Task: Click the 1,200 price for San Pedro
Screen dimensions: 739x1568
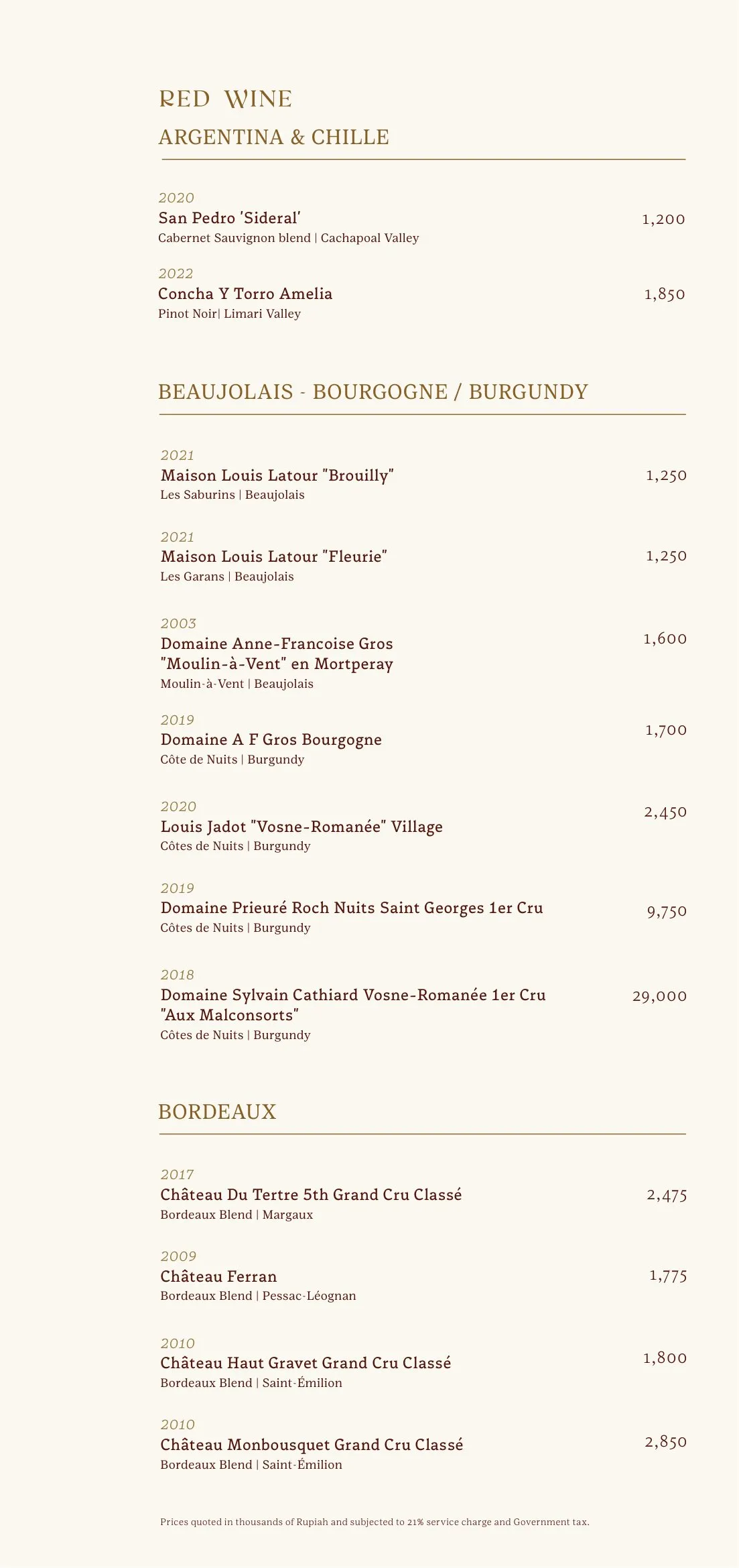Action: 663,219
